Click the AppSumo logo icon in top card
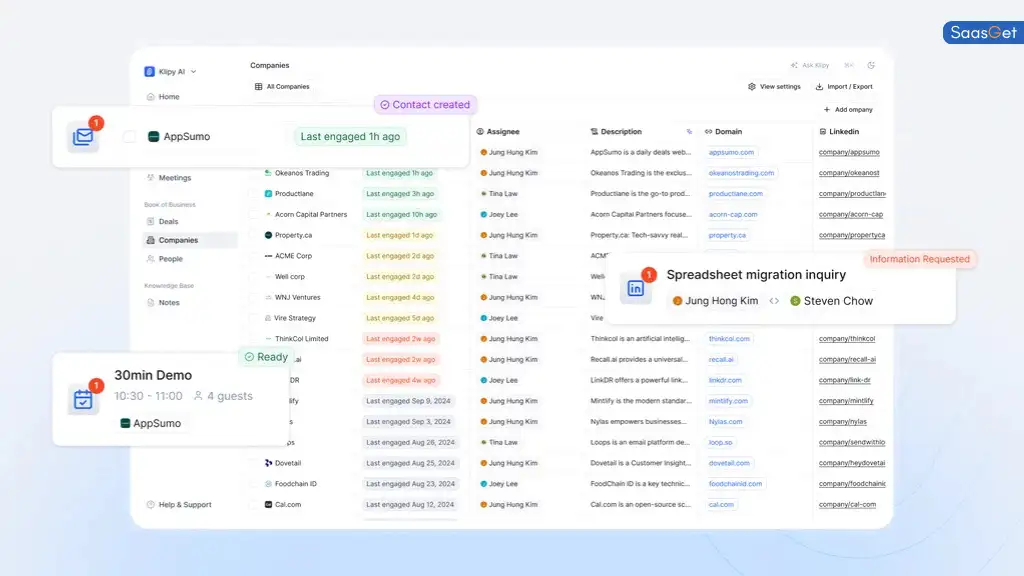1024x576 pixels. (153, 136)
